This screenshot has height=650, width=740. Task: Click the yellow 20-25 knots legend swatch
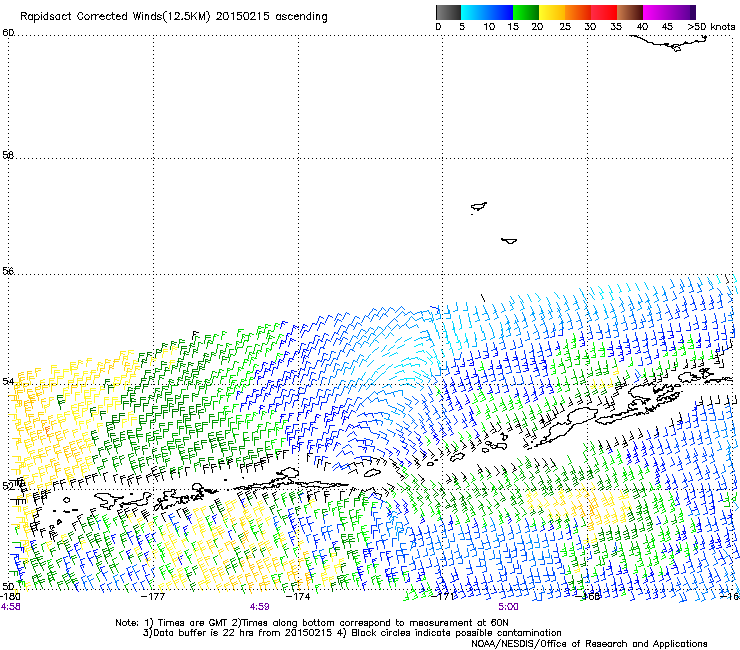click(552, 12)
